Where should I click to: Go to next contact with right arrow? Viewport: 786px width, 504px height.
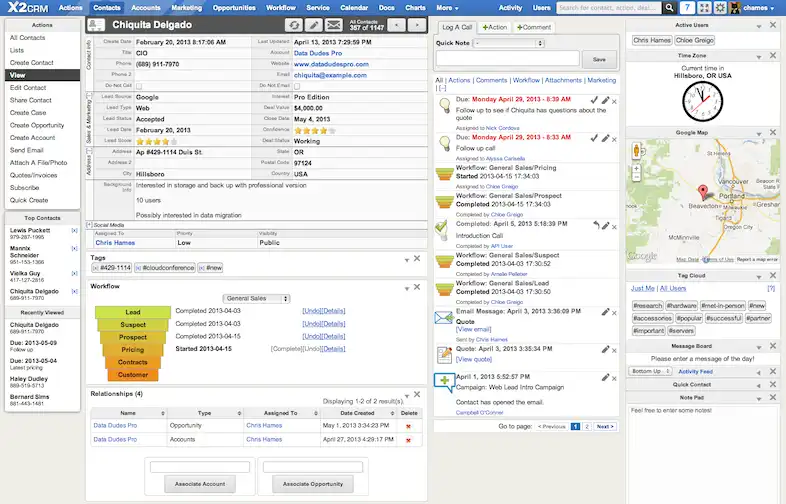point(417,25)
